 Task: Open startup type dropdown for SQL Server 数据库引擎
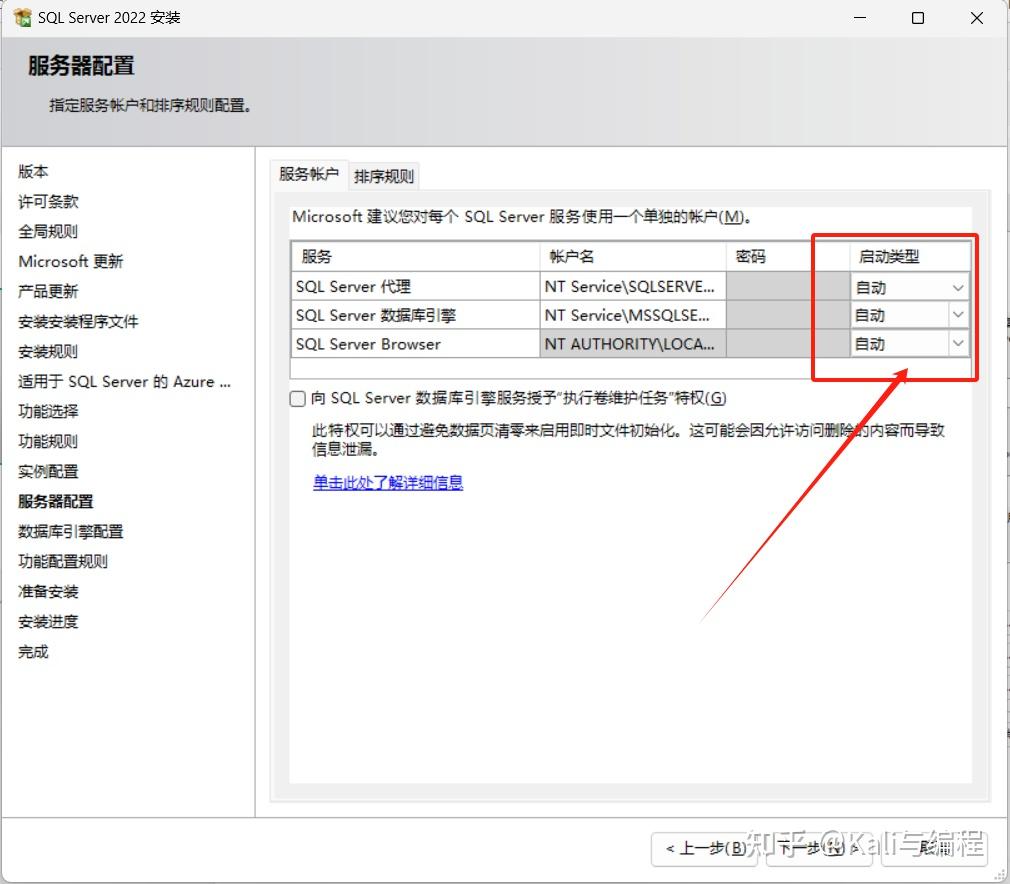tap(957, 315)
